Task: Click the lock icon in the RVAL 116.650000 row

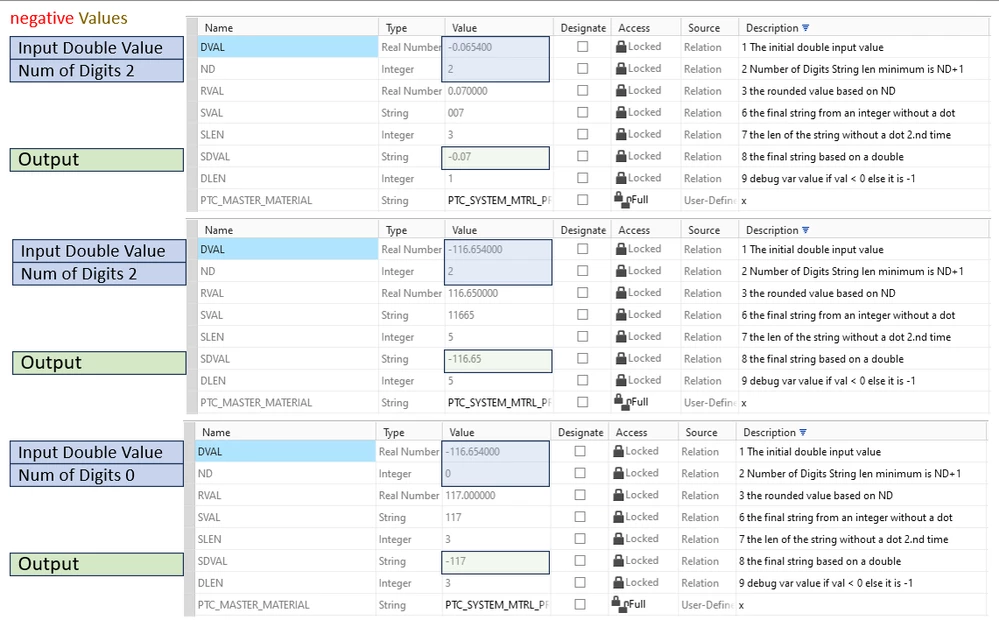Action: [621, 292]
